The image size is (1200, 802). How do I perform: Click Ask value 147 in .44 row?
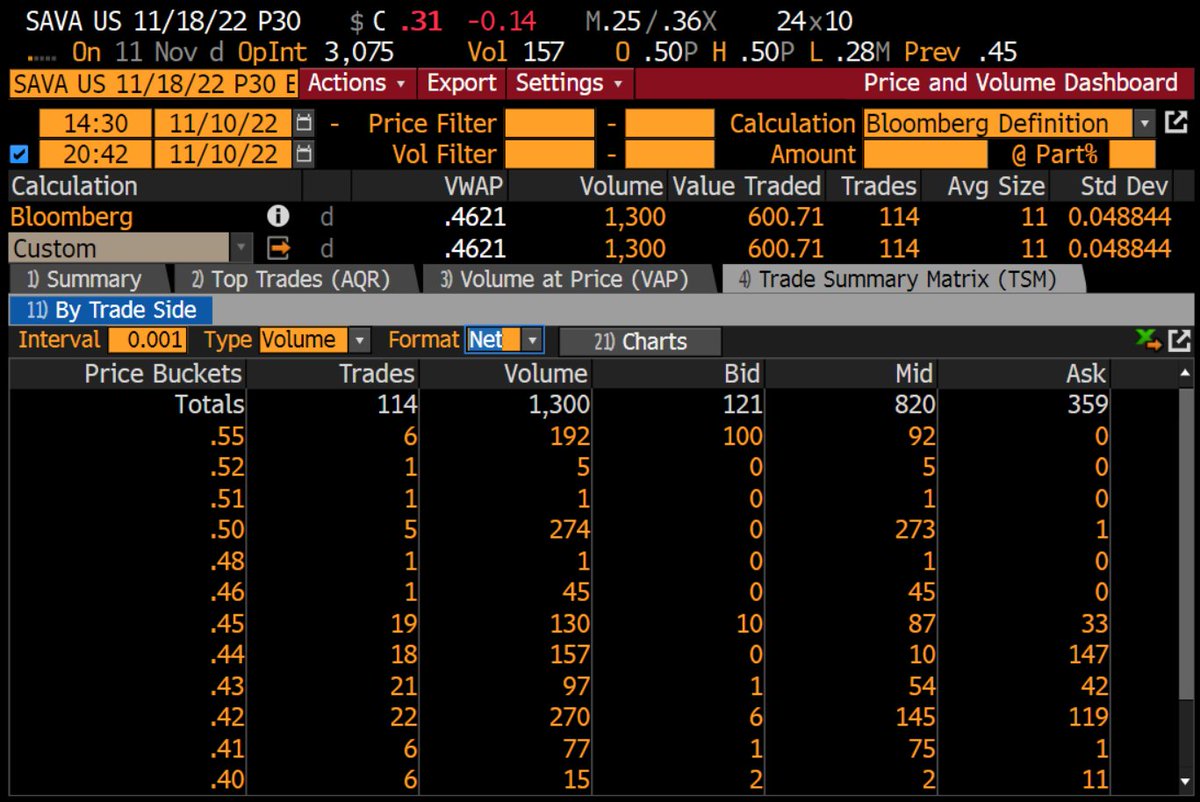point(1086,654)
